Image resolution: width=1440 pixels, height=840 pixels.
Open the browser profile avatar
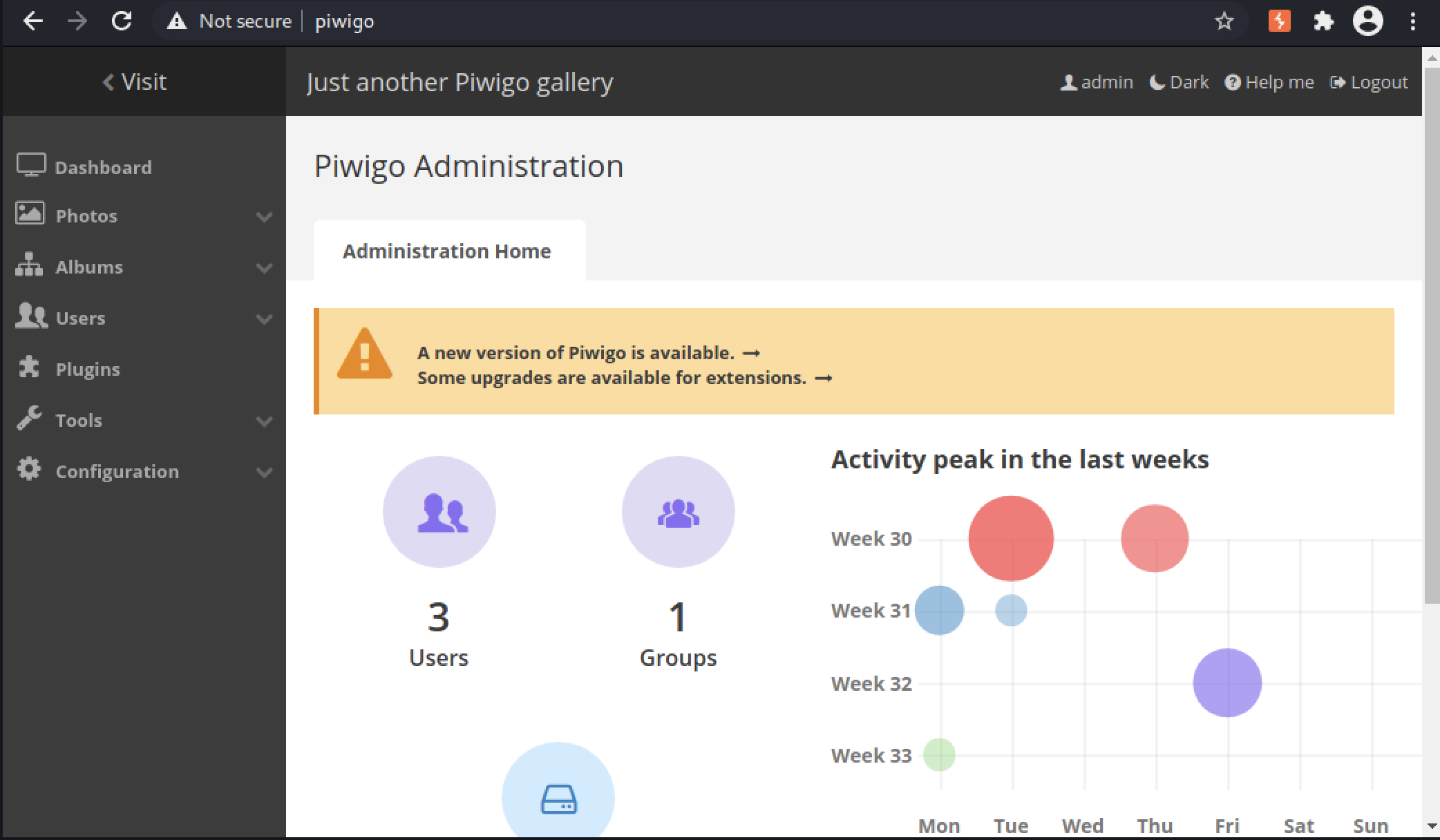(x=1367, y=21)
